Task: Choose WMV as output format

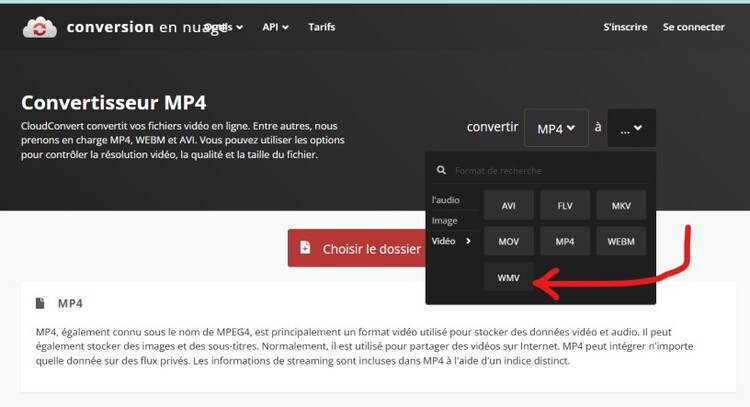Action: [x=508, y=277]
